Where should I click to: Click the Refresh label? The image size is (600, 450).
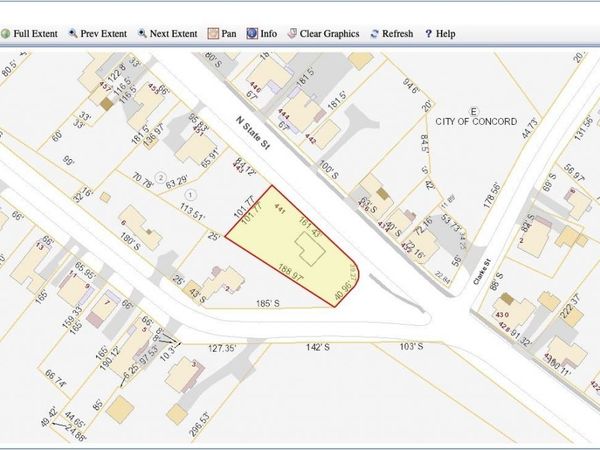pyautogui.click(x=398, y=34)
